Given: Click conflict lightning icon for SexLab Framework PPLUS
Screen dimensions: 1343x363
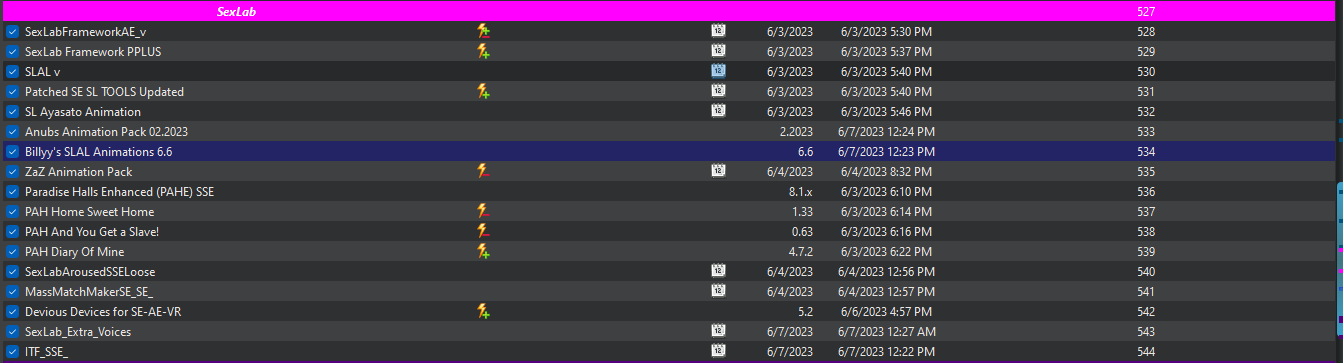Looking at the screenshot, I should pos(483,51).
